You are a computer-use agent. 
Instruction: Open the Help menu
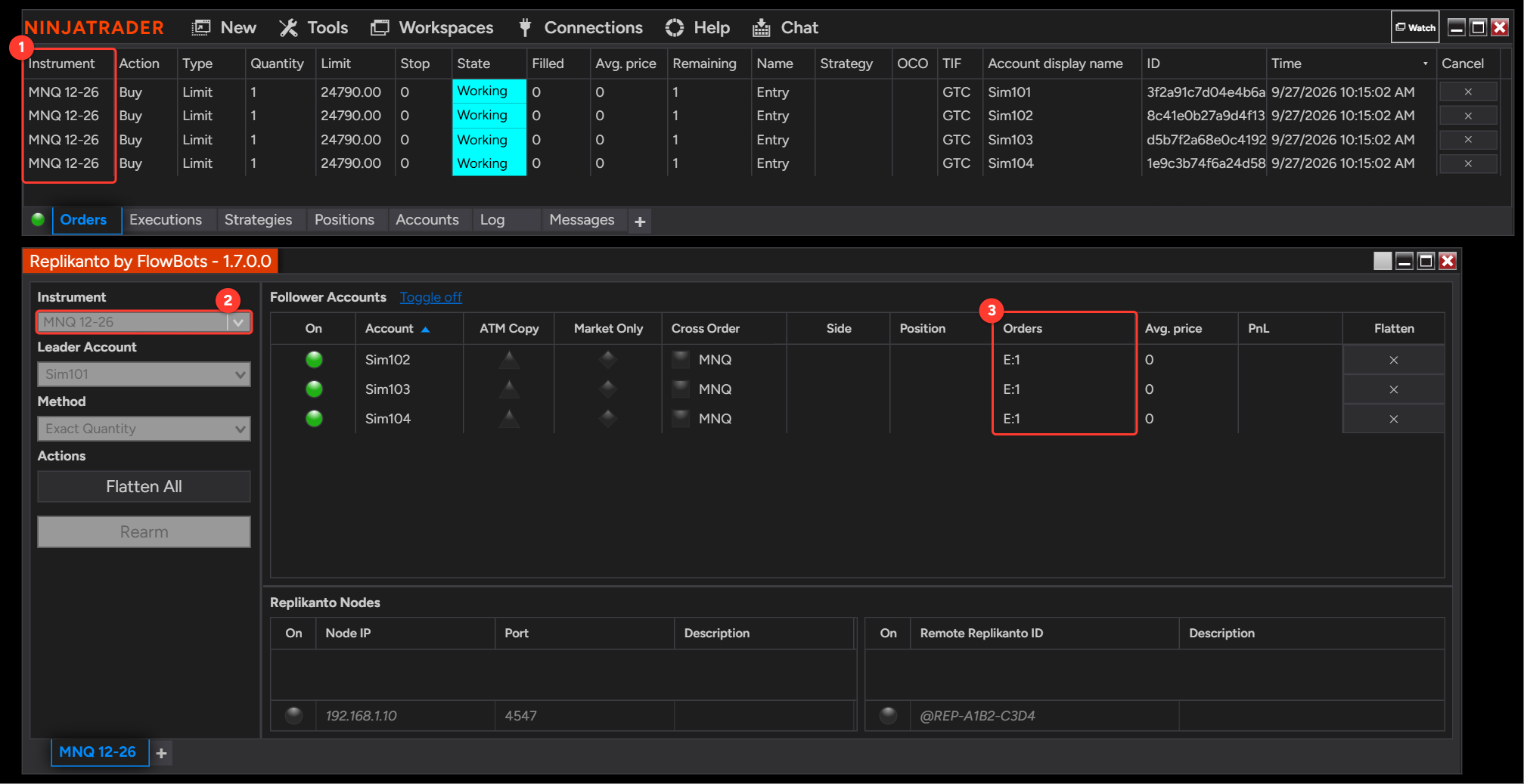pyautogui.click(x=697, y=28)
